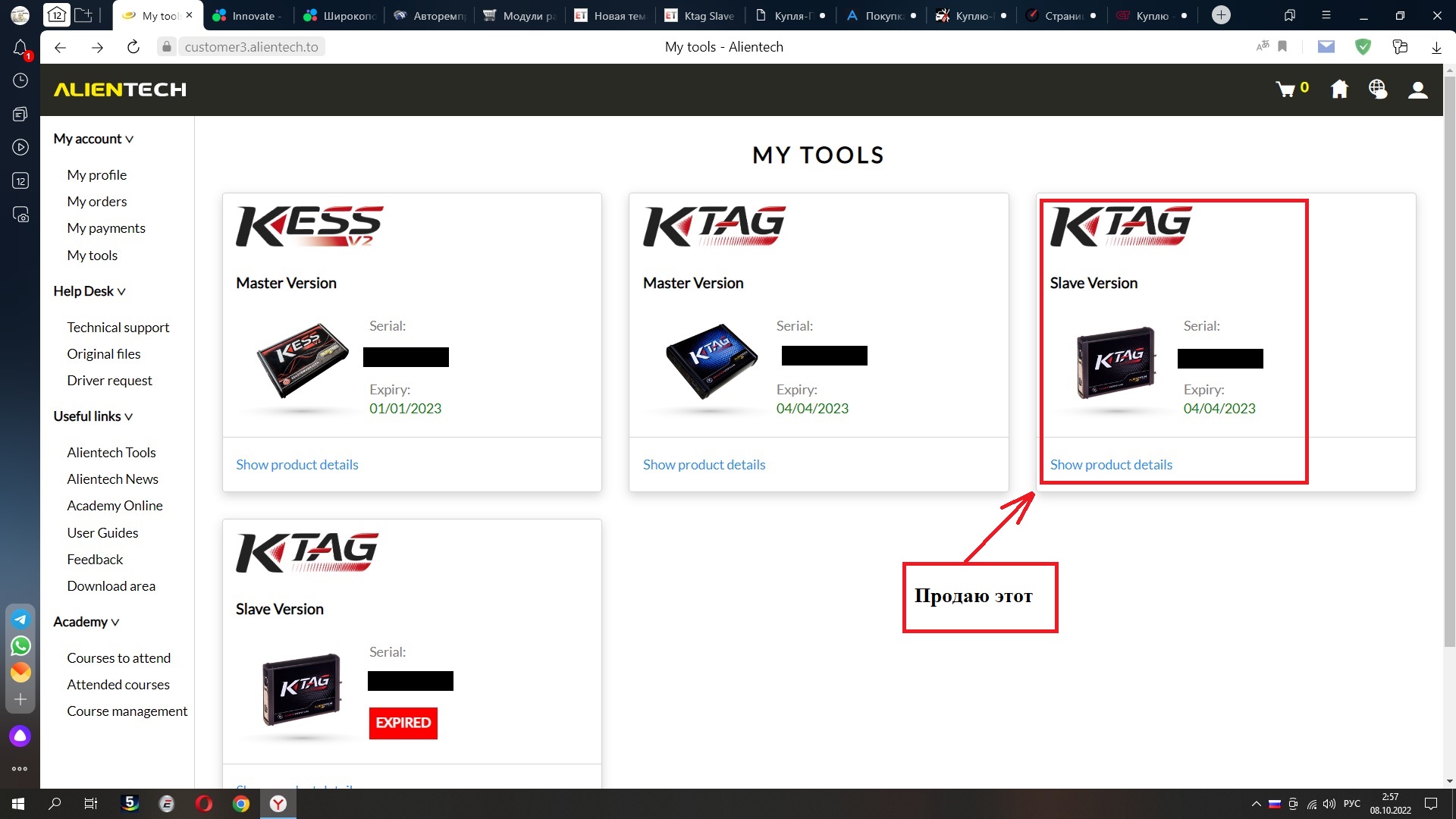Collapse the Useful links section

click(x=93, y=416)
